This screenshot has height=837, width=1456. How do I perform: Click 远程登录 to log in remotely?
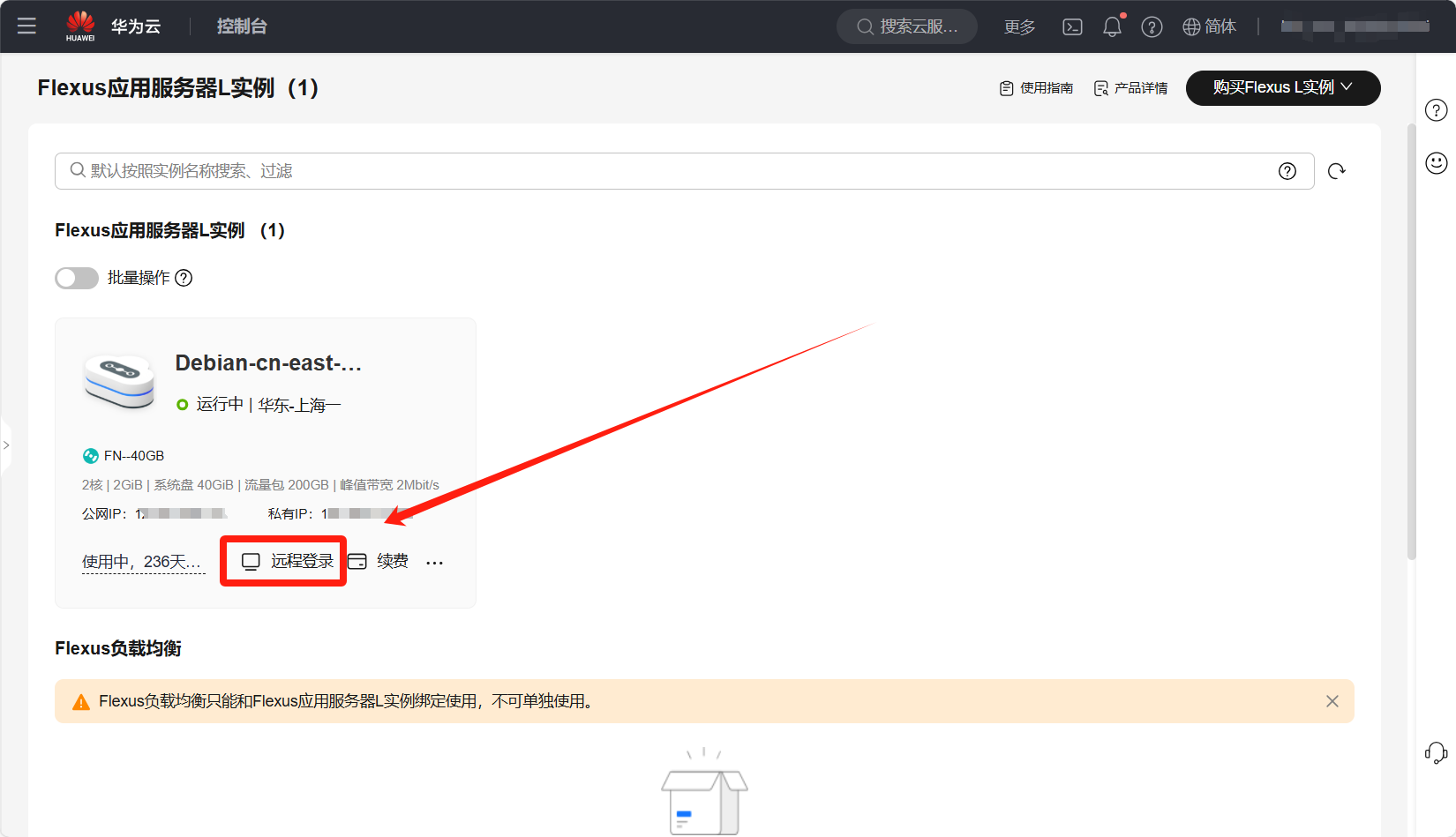coord(288,562)
